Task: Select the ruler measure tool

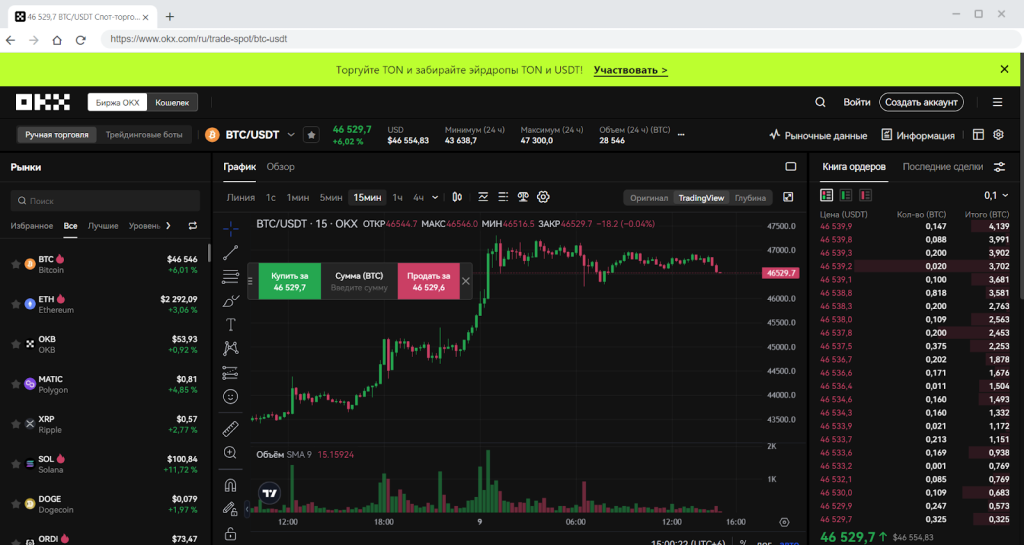Action: 231,428
